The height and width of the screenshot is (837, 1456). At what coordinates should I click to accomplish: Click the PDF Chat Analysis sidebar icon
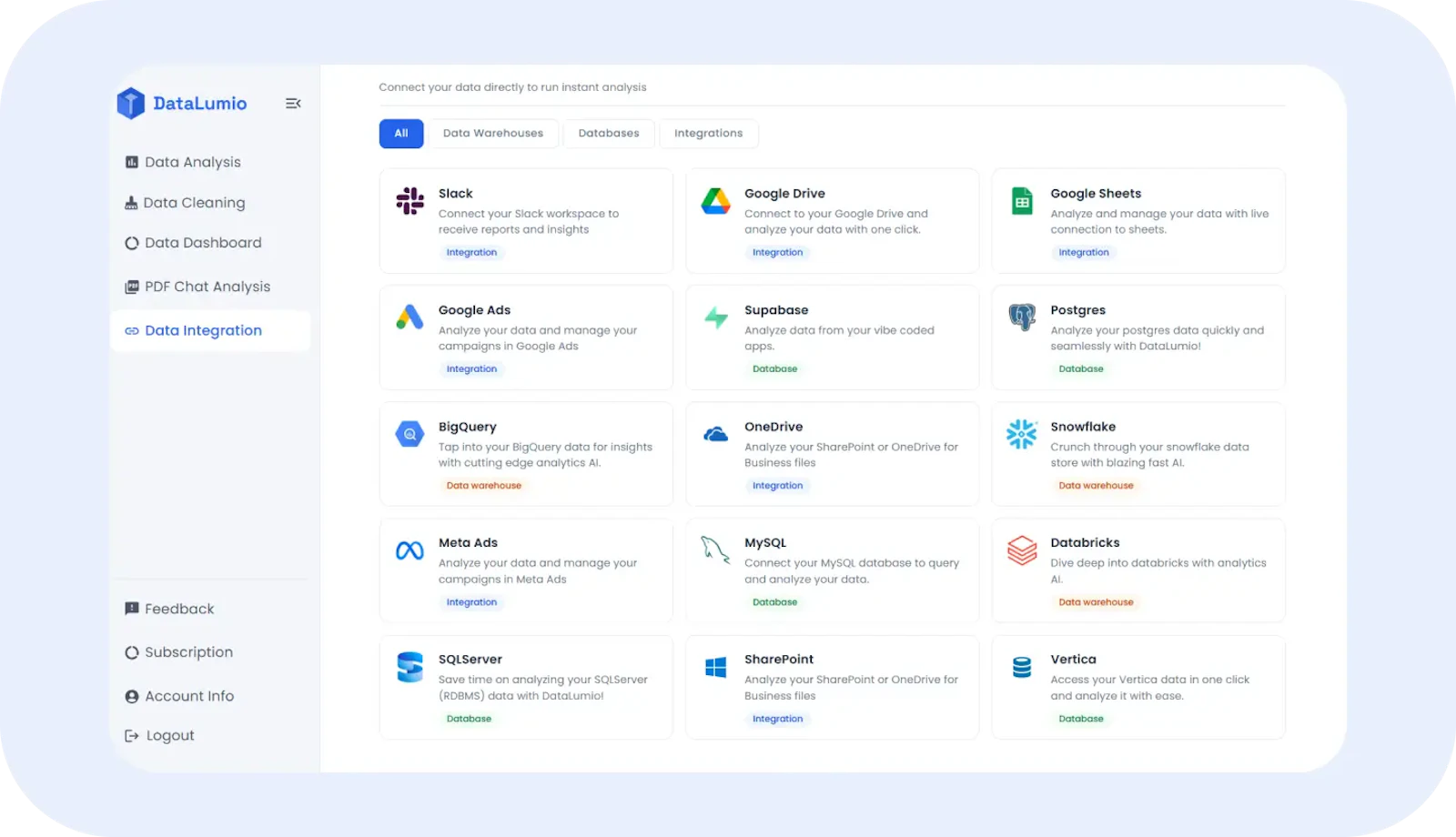132,287
